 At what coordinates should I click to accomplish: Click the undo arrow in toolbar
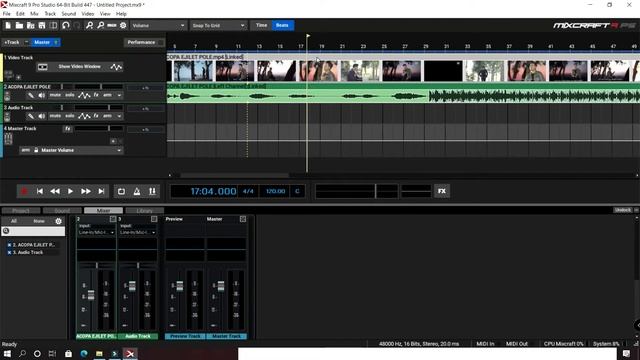click(66, 25)
